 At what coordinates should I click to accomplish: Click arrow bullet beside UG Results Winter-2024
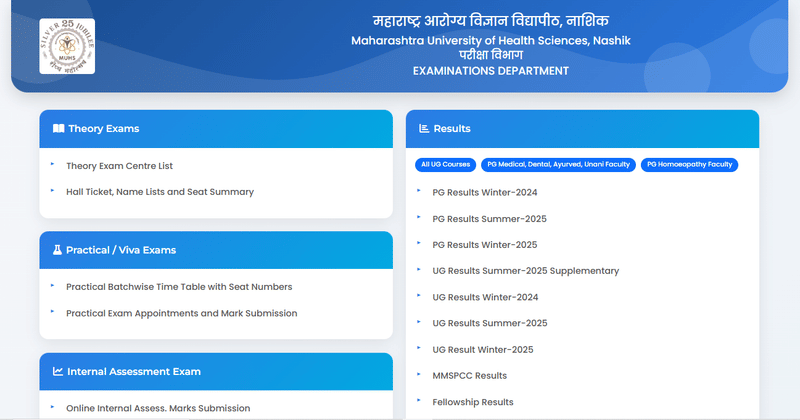point(418,296)
